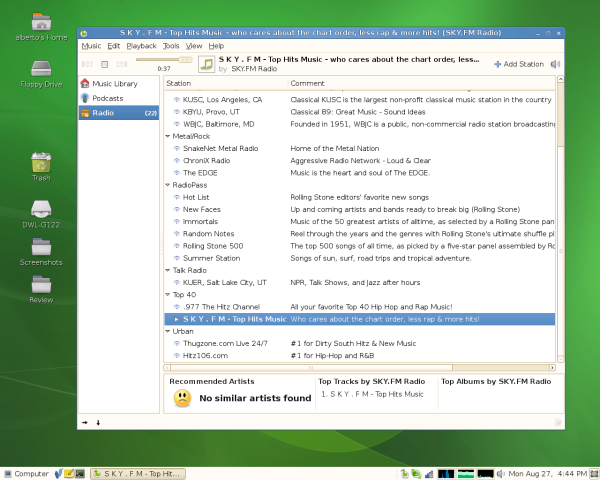Screen dimensions: 600x480
Task: Select Thugzone.com Live 24/7 station
Action: [360, 343]
